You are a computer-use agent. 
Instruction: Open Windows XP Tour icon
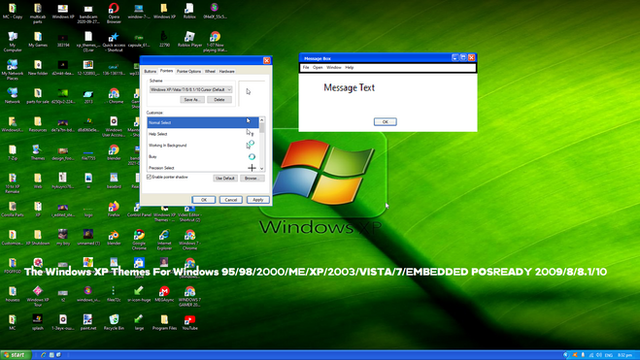pos(38,296)
